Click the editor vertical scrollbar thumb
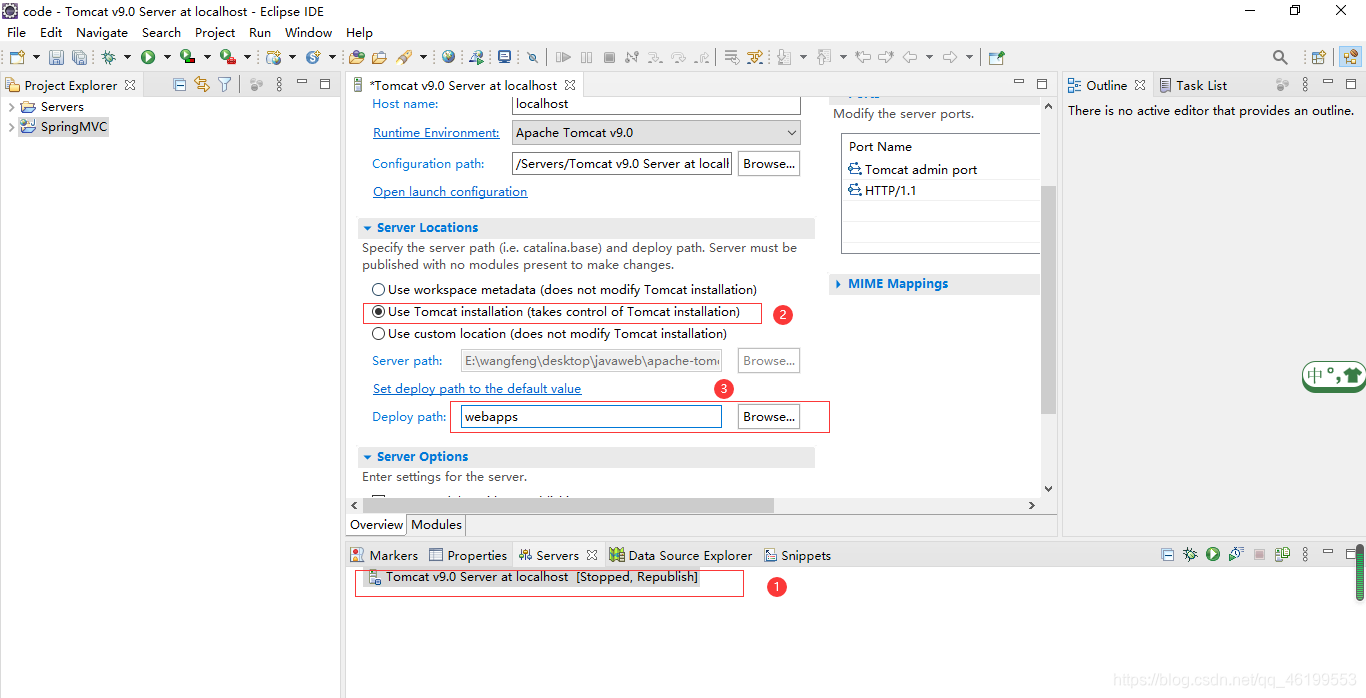The image size is (1366, 698). (1048, 300)
